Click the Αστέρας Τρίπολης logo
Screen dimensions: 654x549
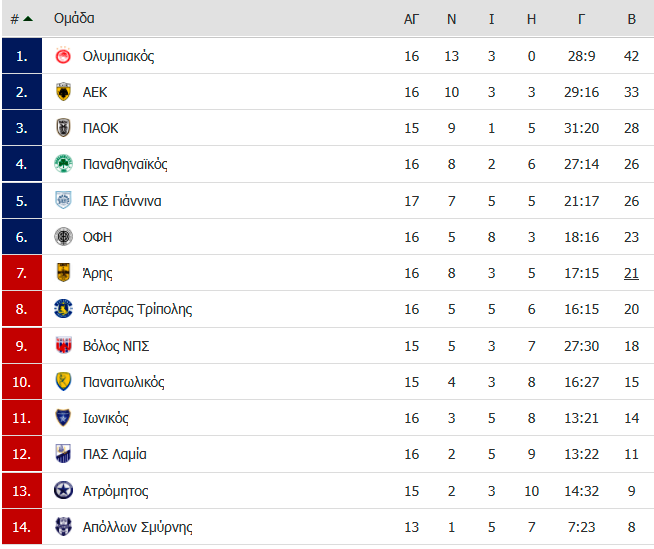coord(63,309)
